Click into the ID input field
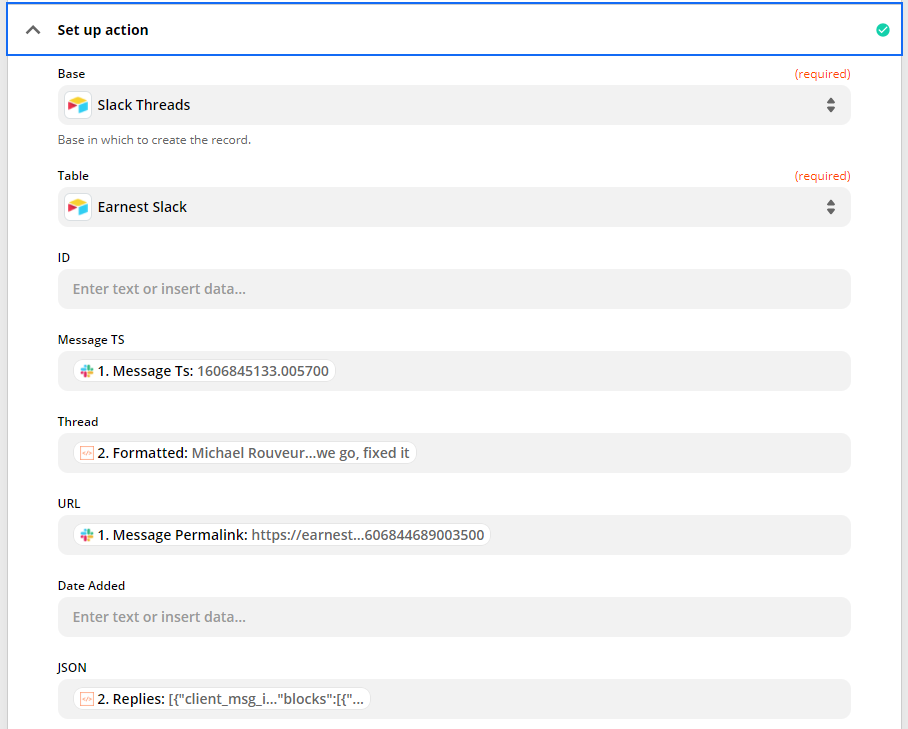The width and height of the screenshot is (908, 729). tap(454, 289)
